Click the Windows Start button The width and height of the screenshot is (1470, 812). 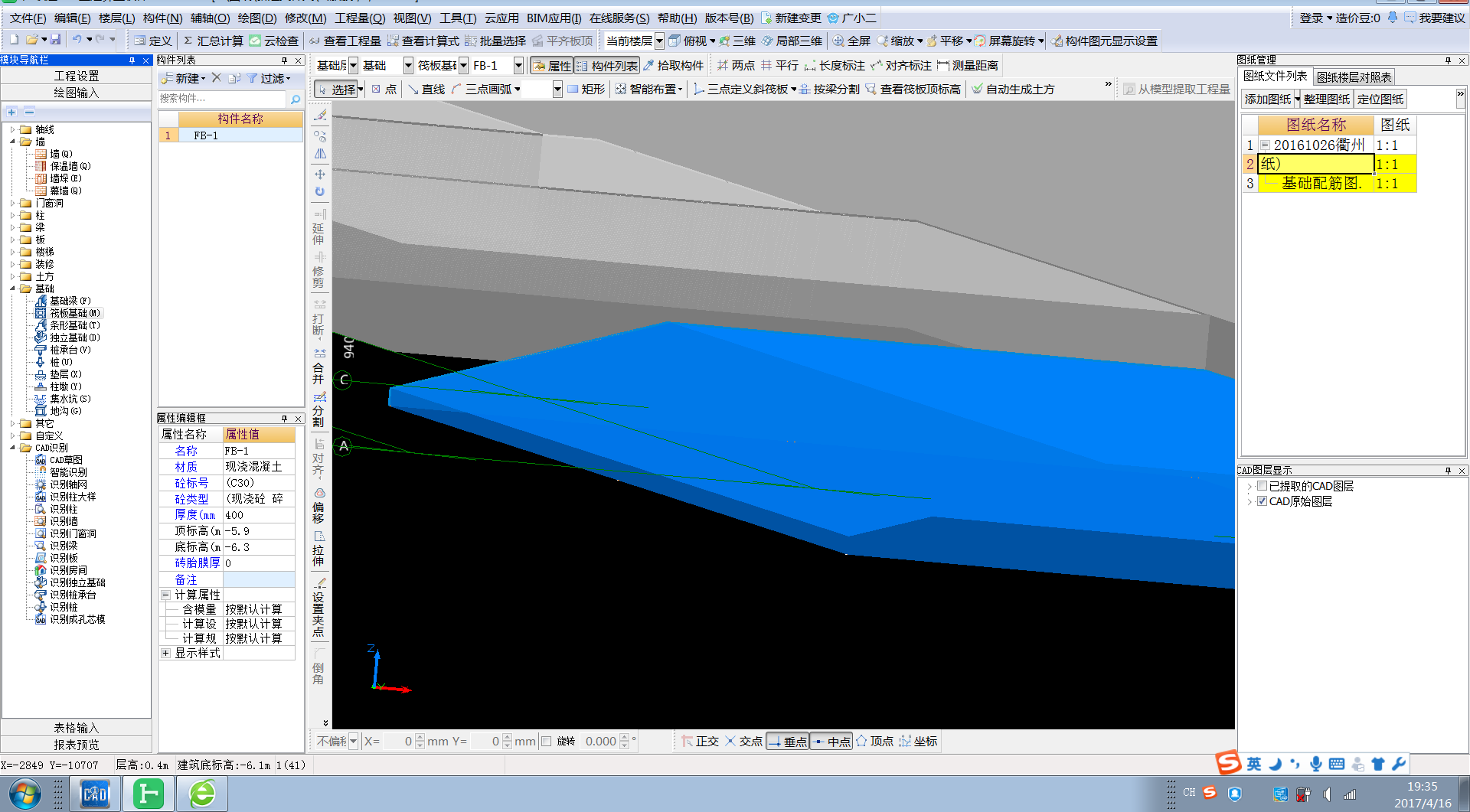pos(24,794)
